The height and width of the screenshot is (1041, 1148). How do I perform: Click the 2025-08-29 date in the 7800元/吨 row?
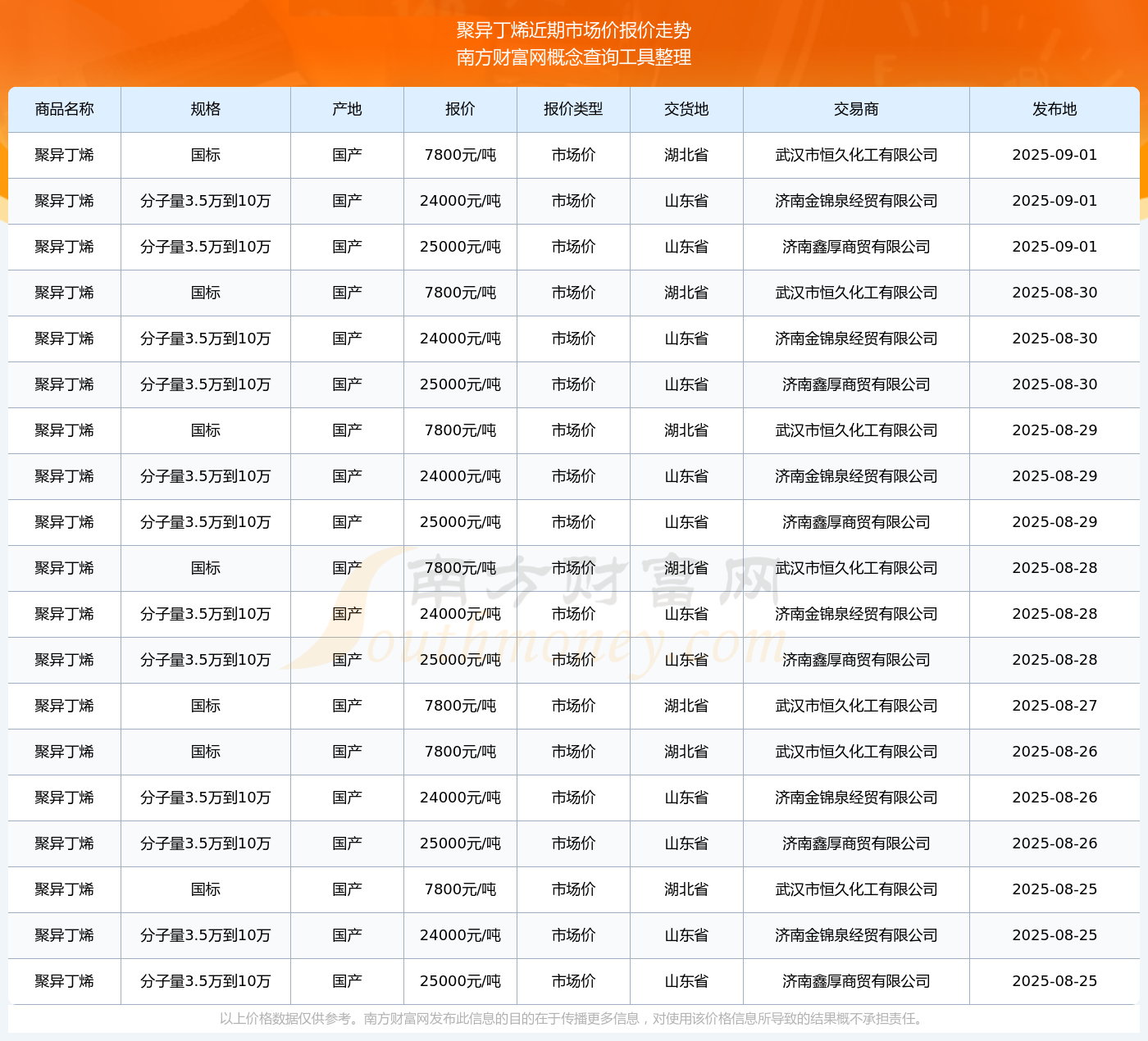point(1055,430)
